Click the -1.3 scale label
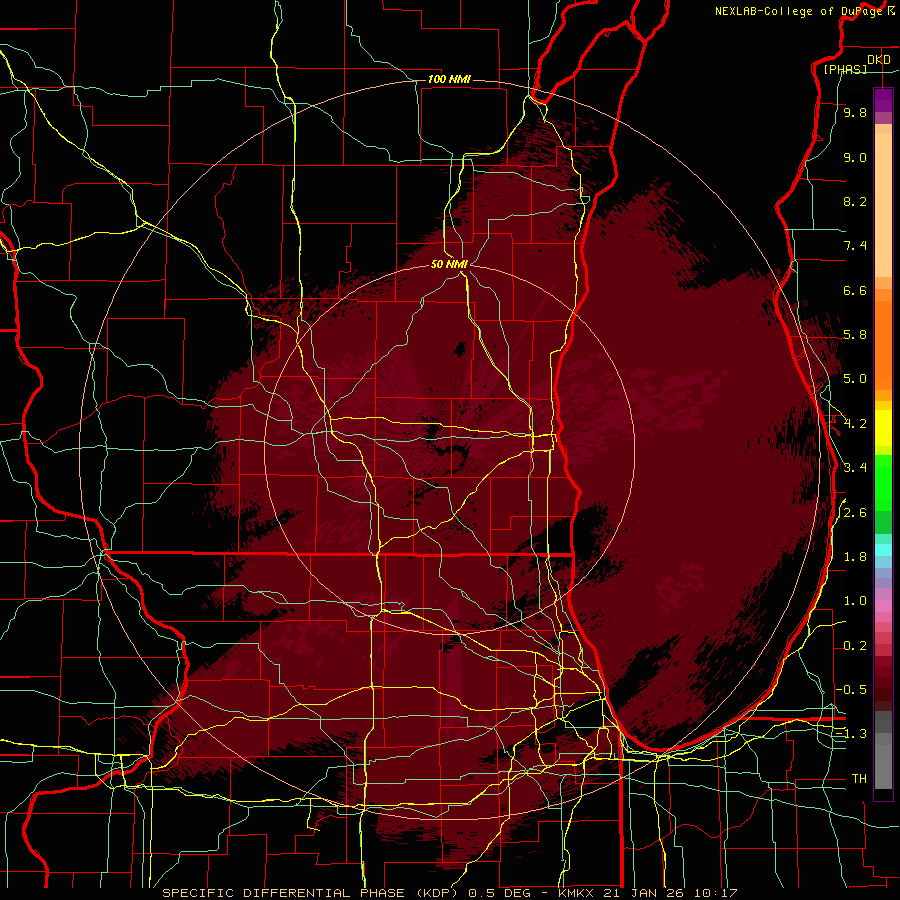The image size is (900, 900). tap(851, 734)
